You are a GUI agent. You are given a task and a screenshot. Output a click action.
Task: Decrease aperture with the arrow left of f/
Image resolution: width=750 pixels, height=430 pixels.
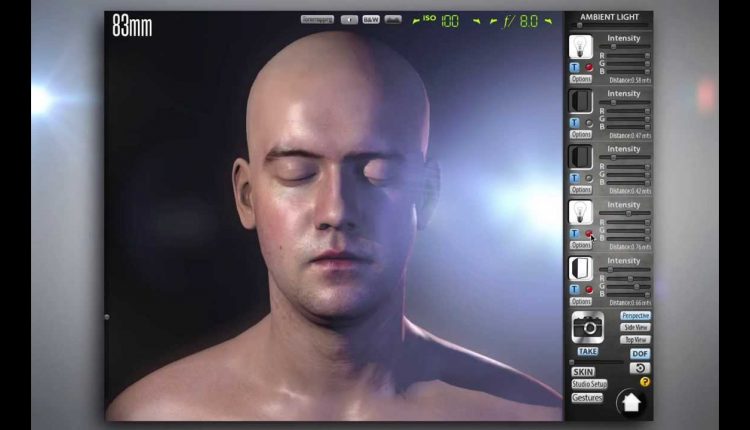tap(494, 21)
